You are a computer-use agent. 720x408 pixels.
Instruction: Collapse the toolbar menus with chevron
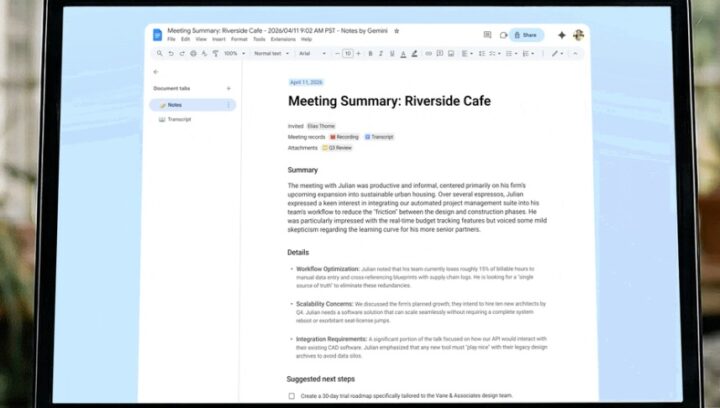coord(575,54)
